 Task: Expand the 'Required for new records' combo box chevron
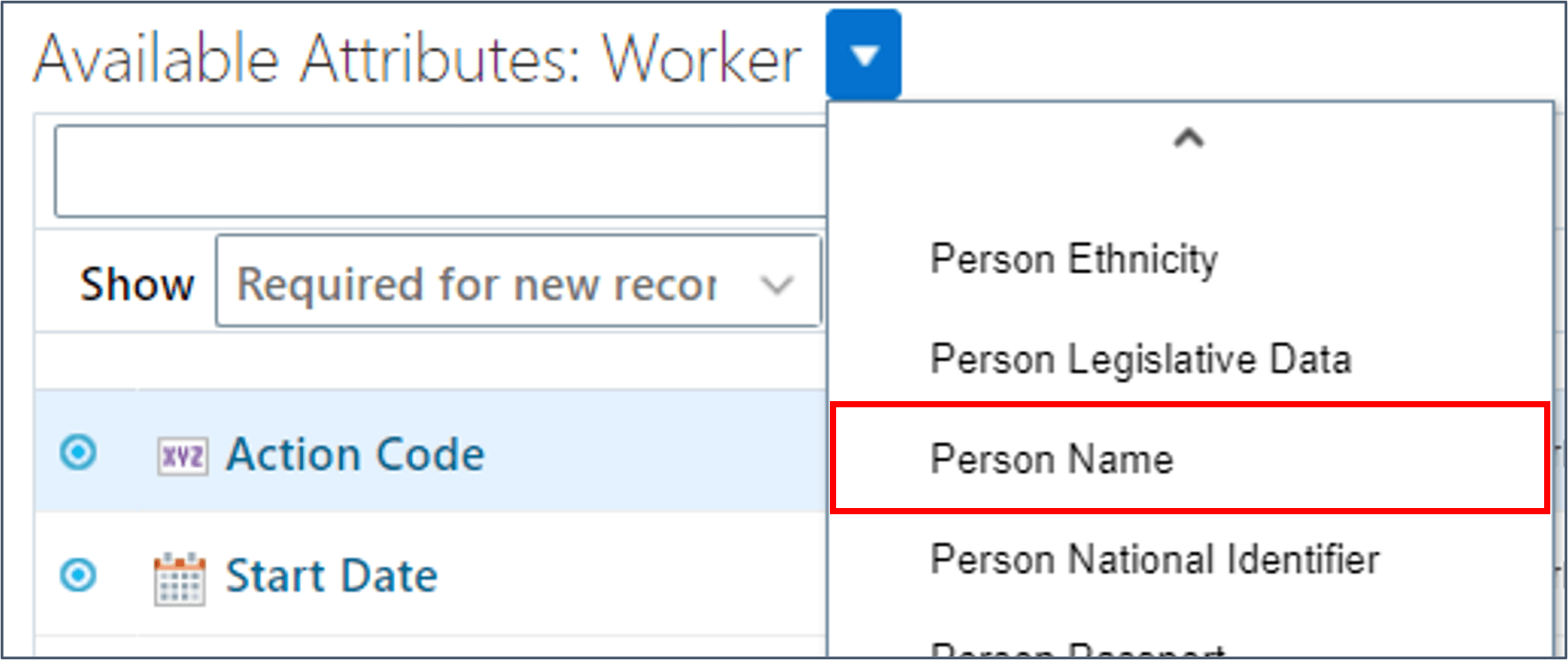pyautogui.click(x=775, y=283)
